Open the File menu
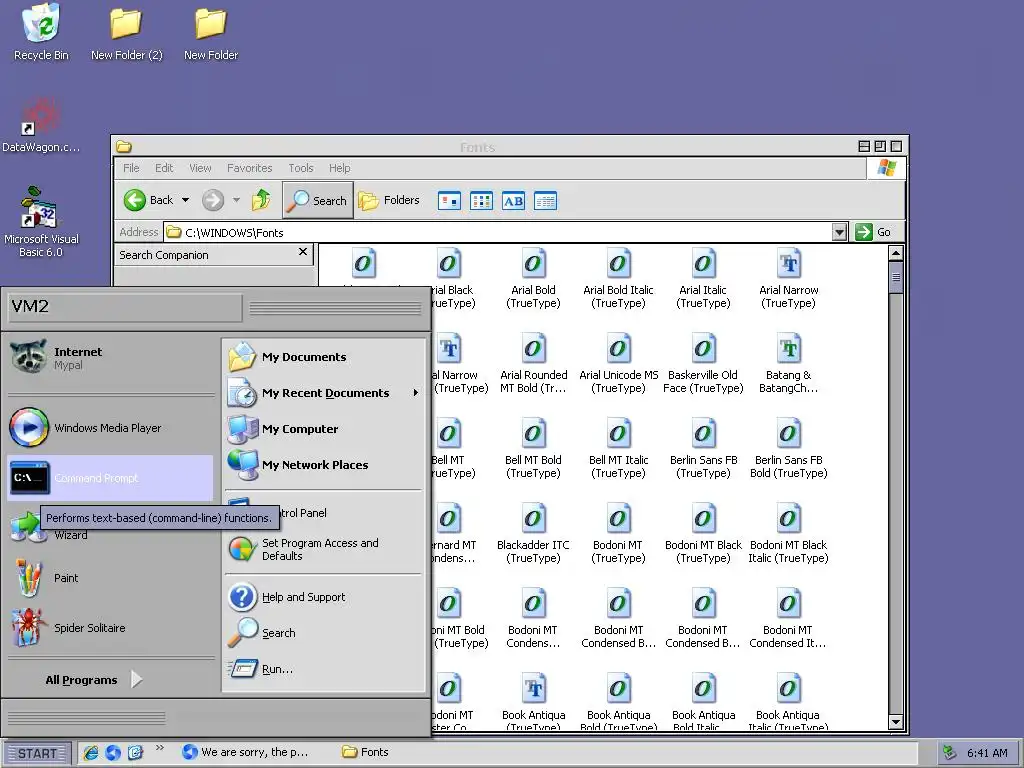 131,168
